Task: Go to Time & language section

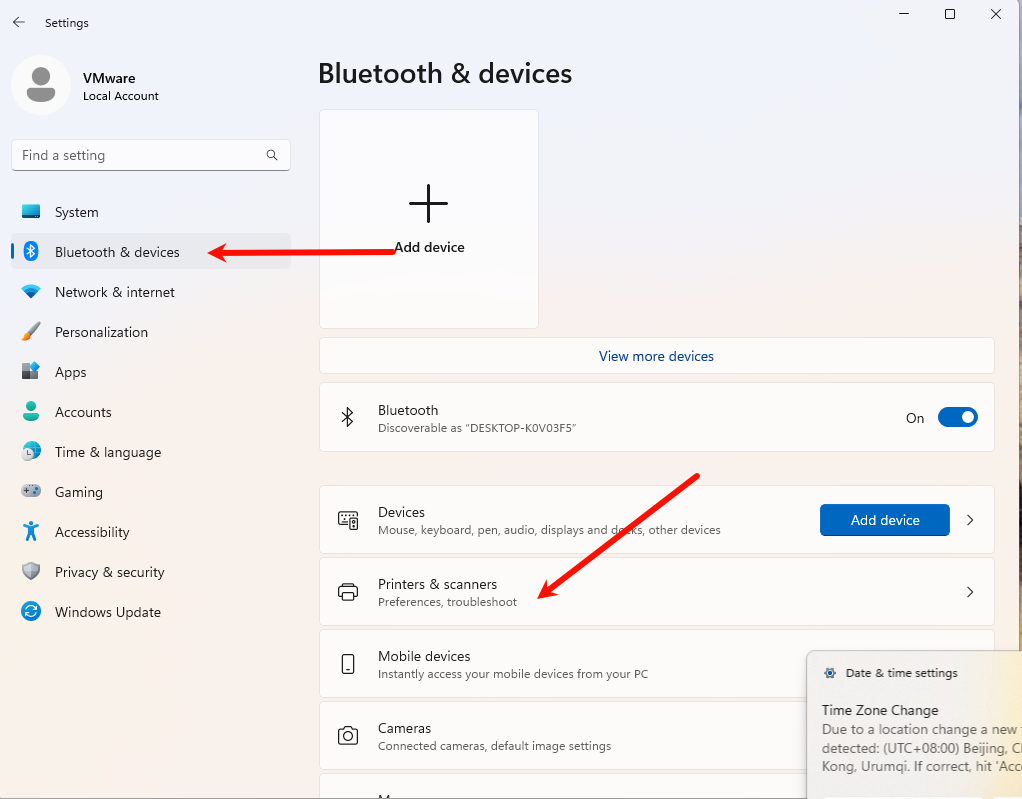Action: click(107, 452)
